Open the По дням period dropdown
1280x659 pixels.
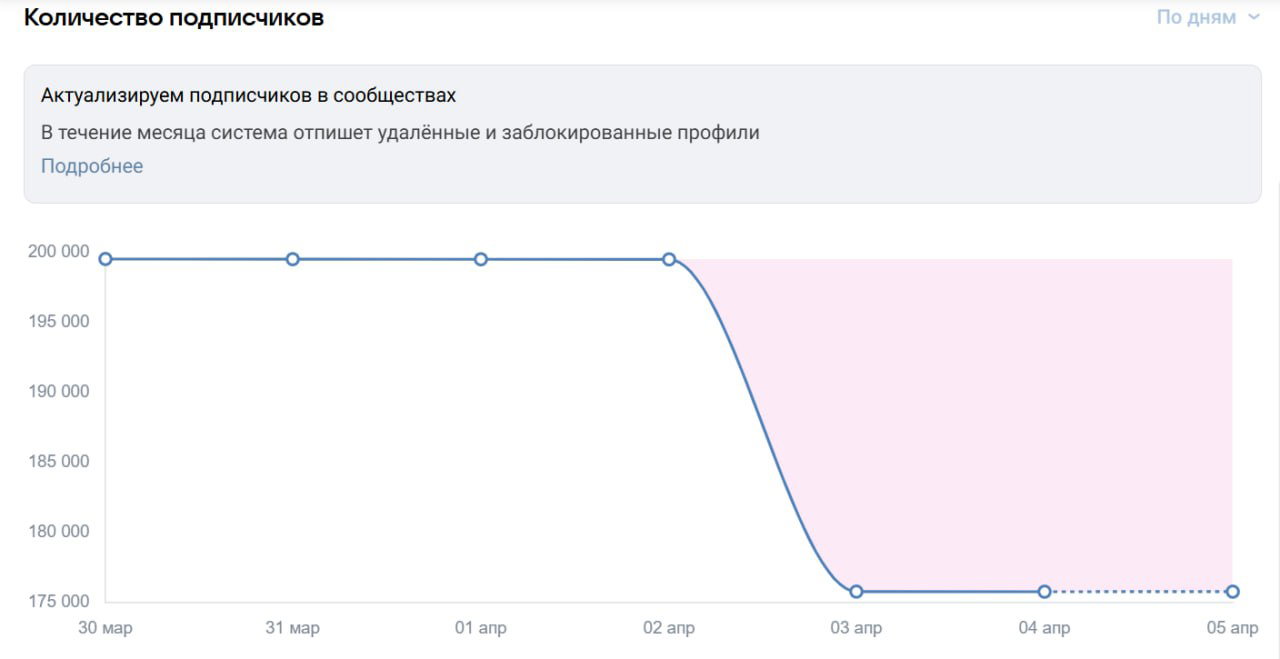(1207, 17)
